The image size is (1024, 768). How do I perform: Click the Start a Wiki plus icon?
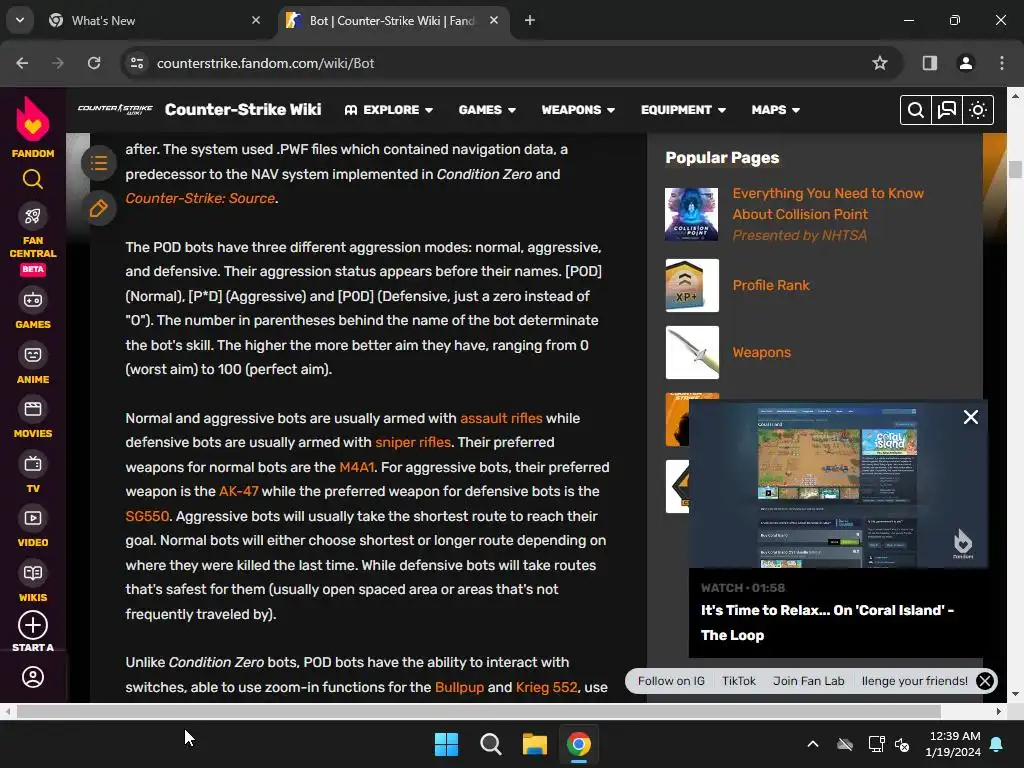[33, 625]
